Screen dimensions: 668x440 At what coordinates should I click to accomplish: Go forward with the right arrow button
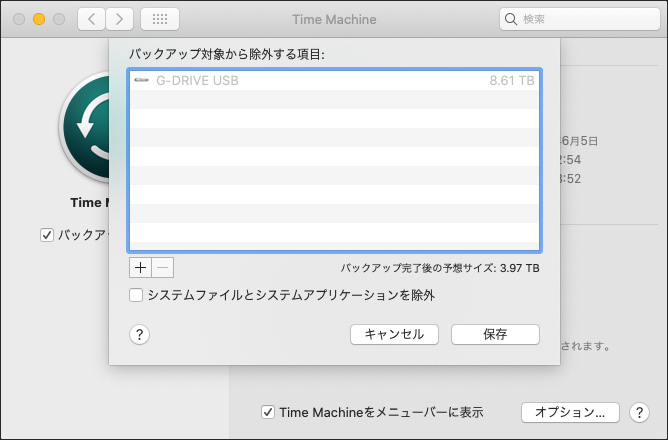[119, 19]
